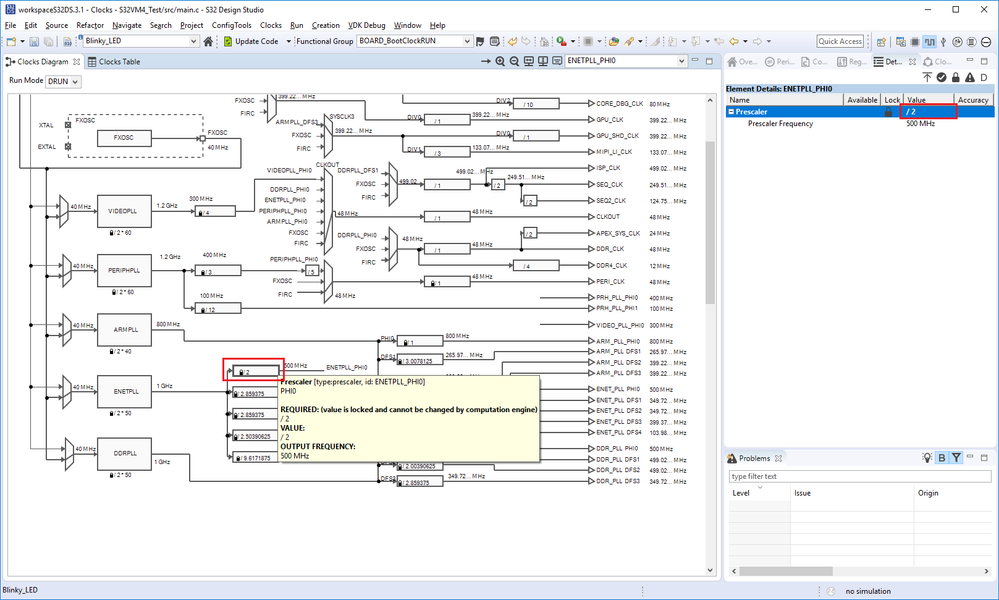The width and height of the screenshot is (999, 600).
Task: Open the Refactor menu
Action: click(x=90, y=25)
